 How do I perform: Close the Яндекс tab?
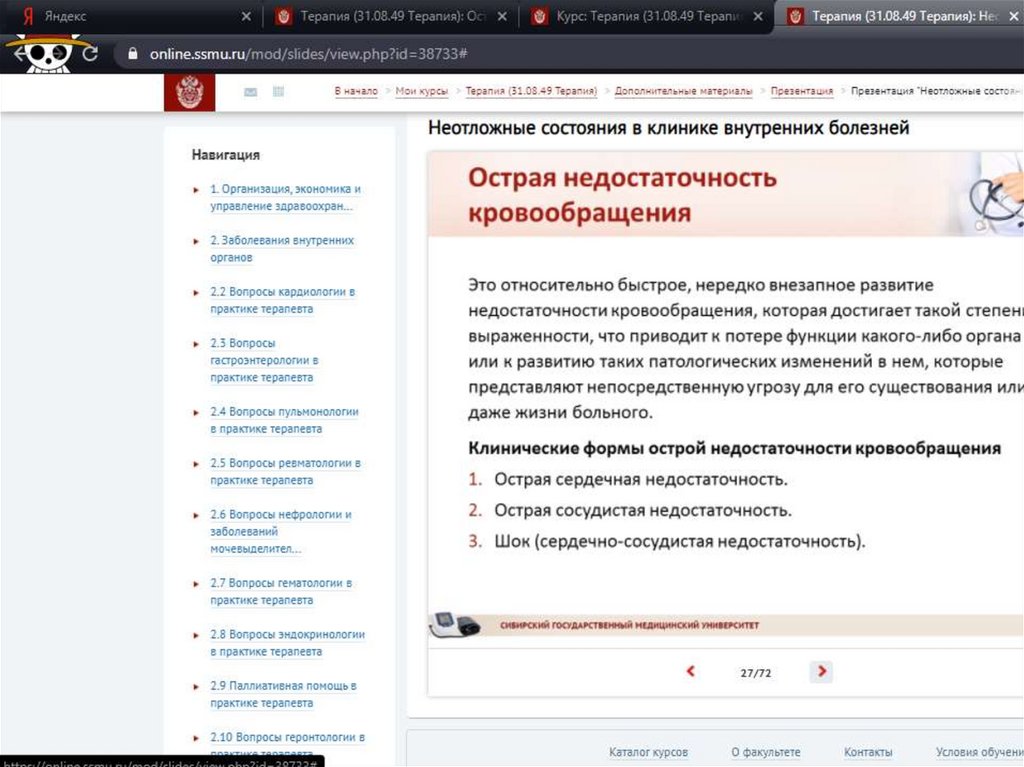pos(246,16)
